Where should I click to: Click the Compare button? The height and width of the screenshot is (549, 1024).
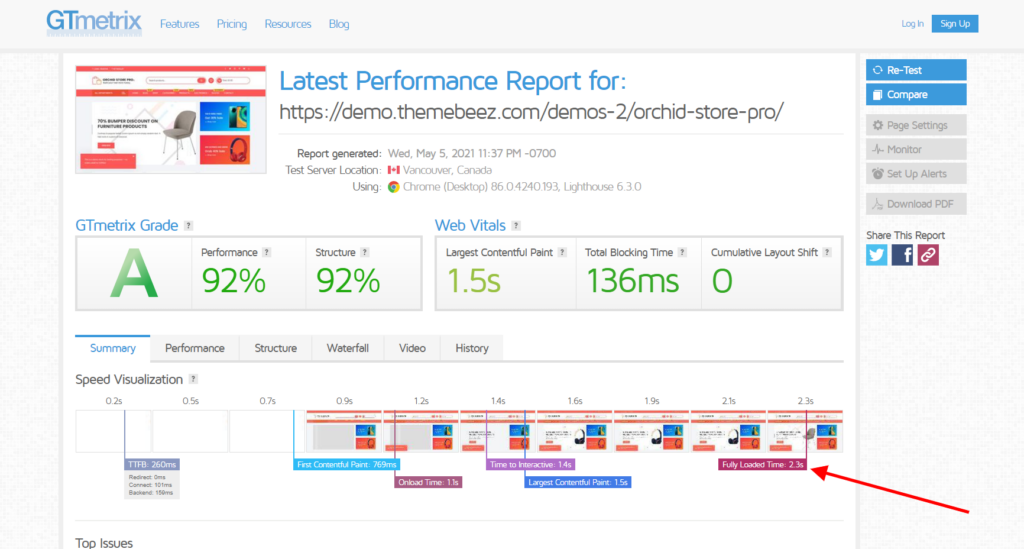click(916, 95)
